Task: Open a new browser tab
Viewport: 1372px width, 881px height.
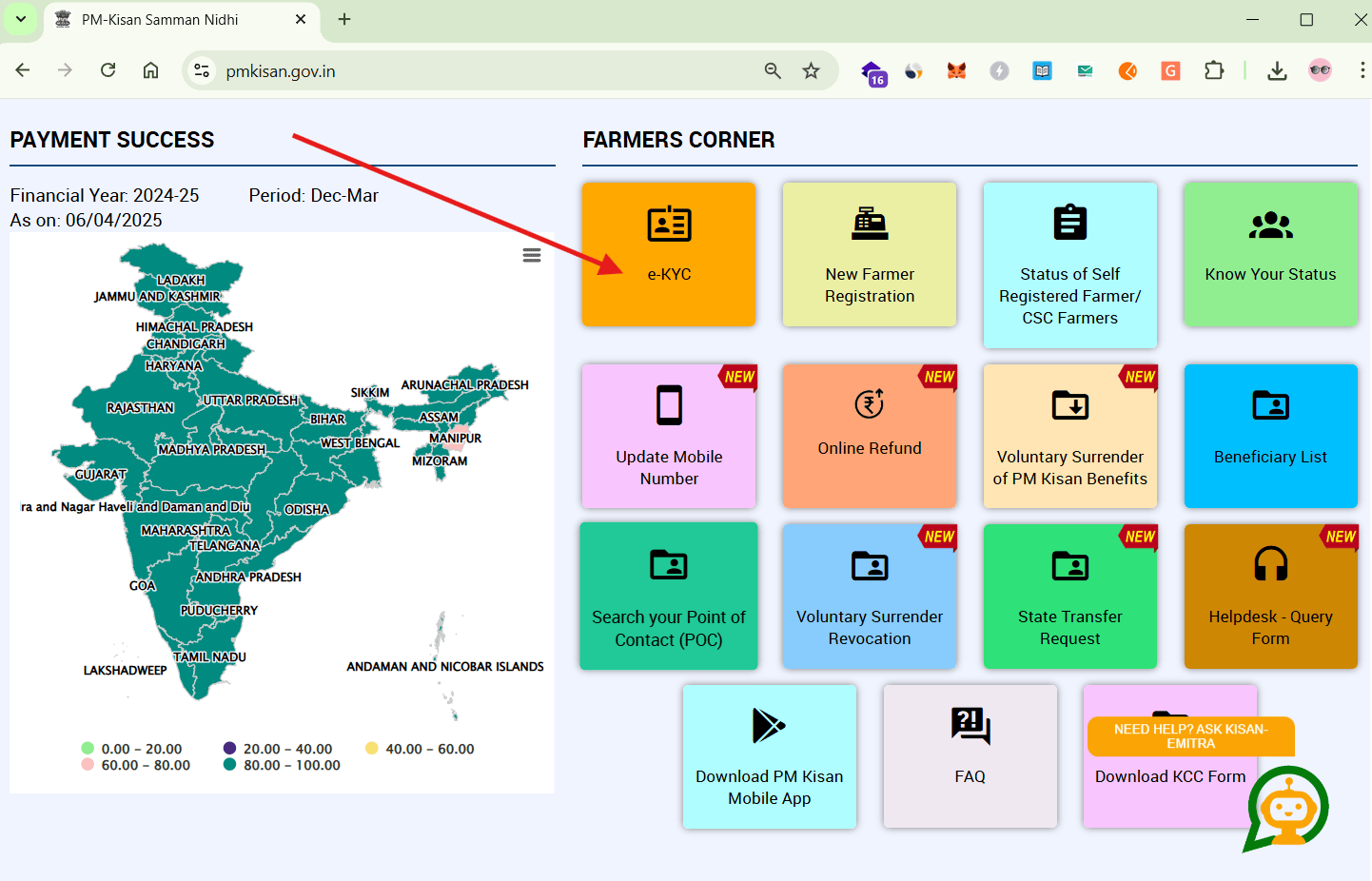Action: (344, 19)
